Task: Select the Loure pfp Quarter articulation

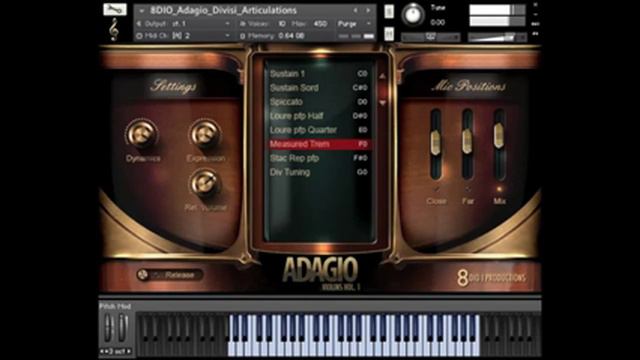Action: (319, 130)
